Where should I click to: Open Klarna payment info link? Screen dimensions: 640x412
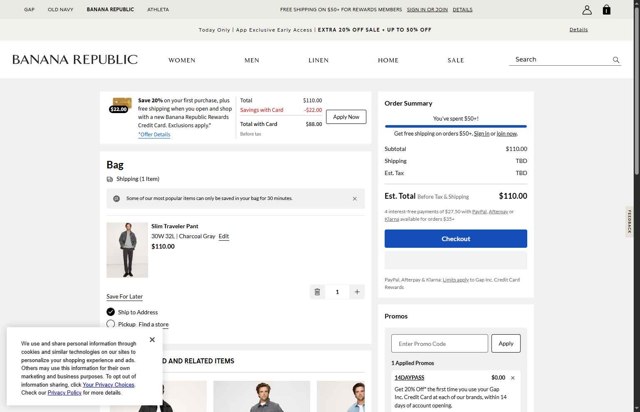[391, 219]
